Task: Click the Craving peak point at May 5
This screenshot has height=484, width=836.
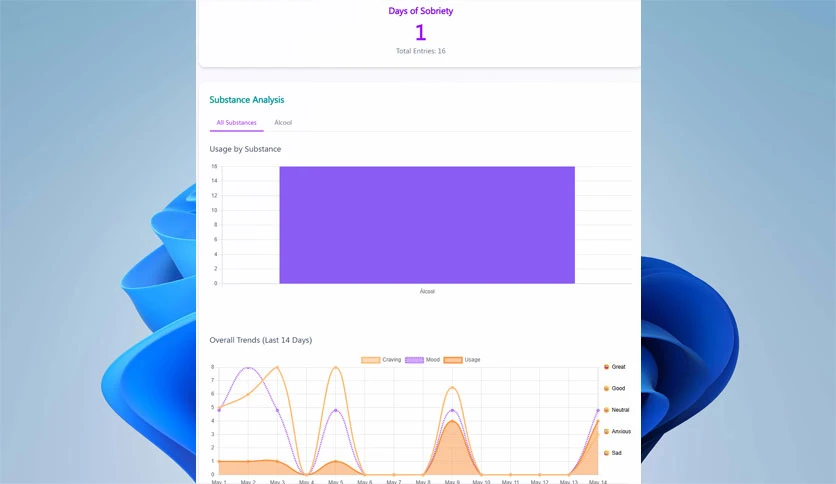Action: coord(335,367)
